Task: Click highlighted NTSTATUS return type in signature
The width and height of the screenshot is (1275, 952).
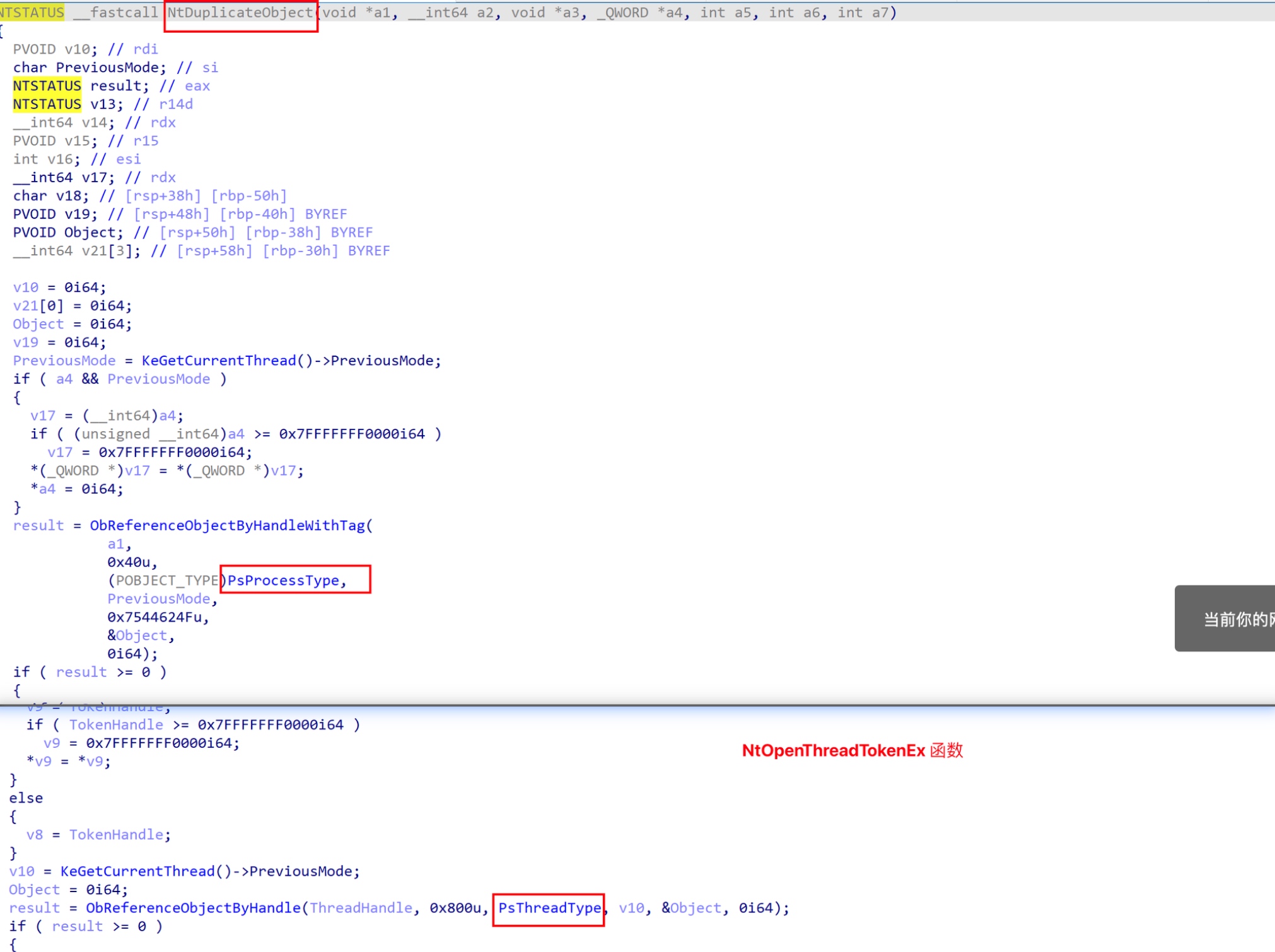Action: [32, 13]
